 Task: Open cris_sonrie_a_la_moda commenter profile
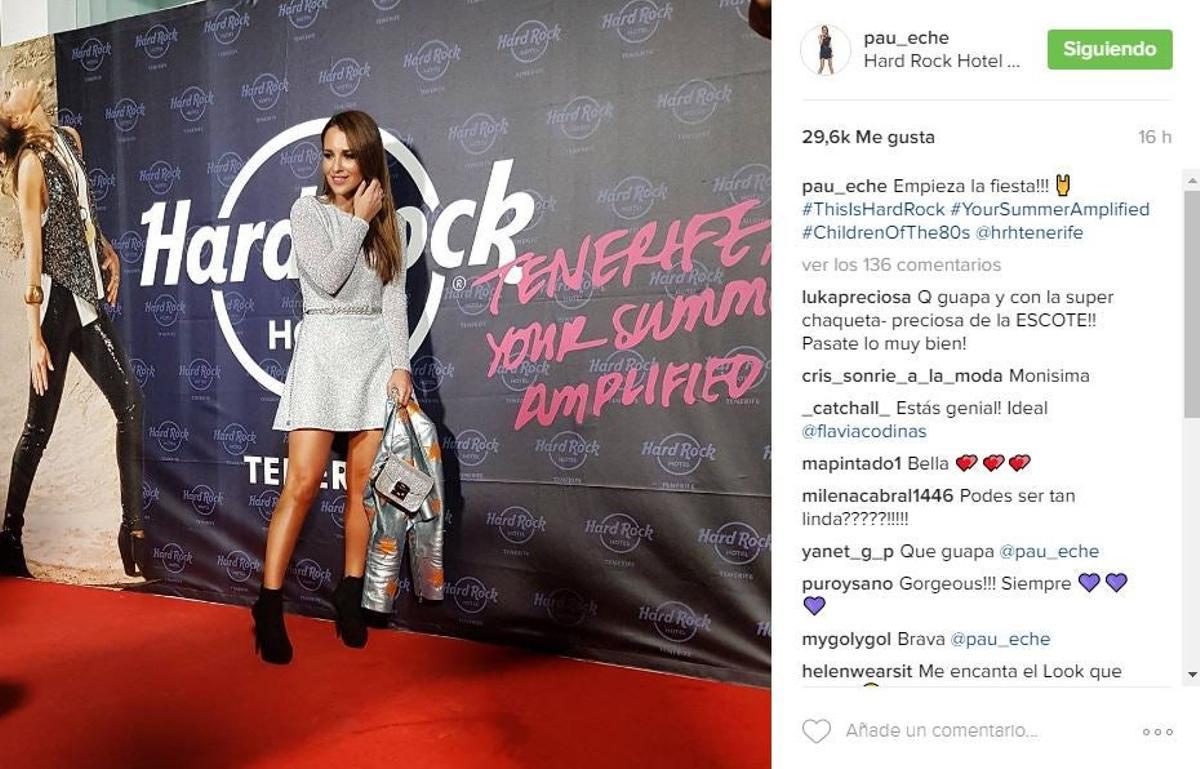[902, 376]
